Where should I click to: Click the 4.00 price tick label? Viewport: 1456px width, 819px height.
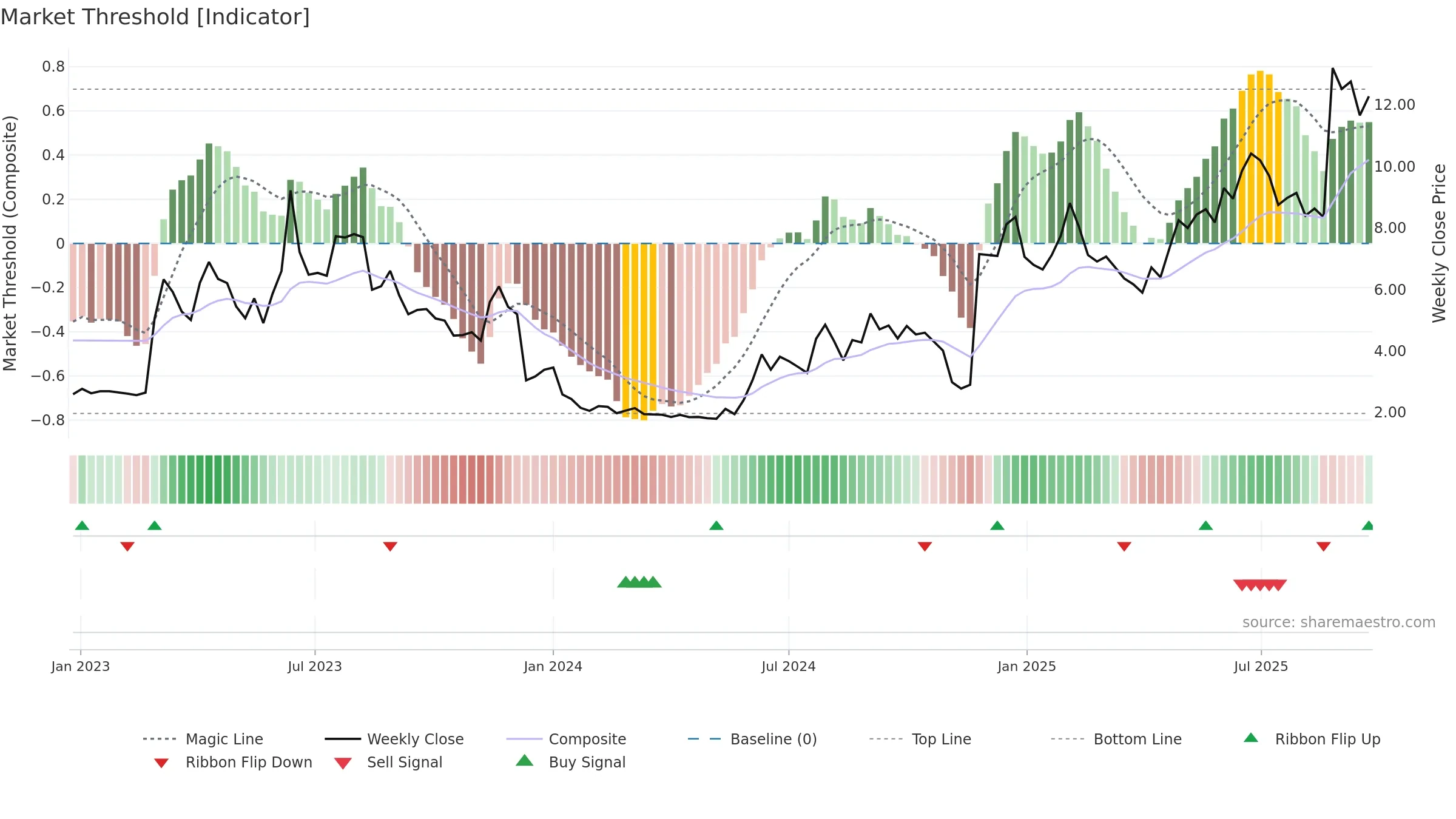1390,351
